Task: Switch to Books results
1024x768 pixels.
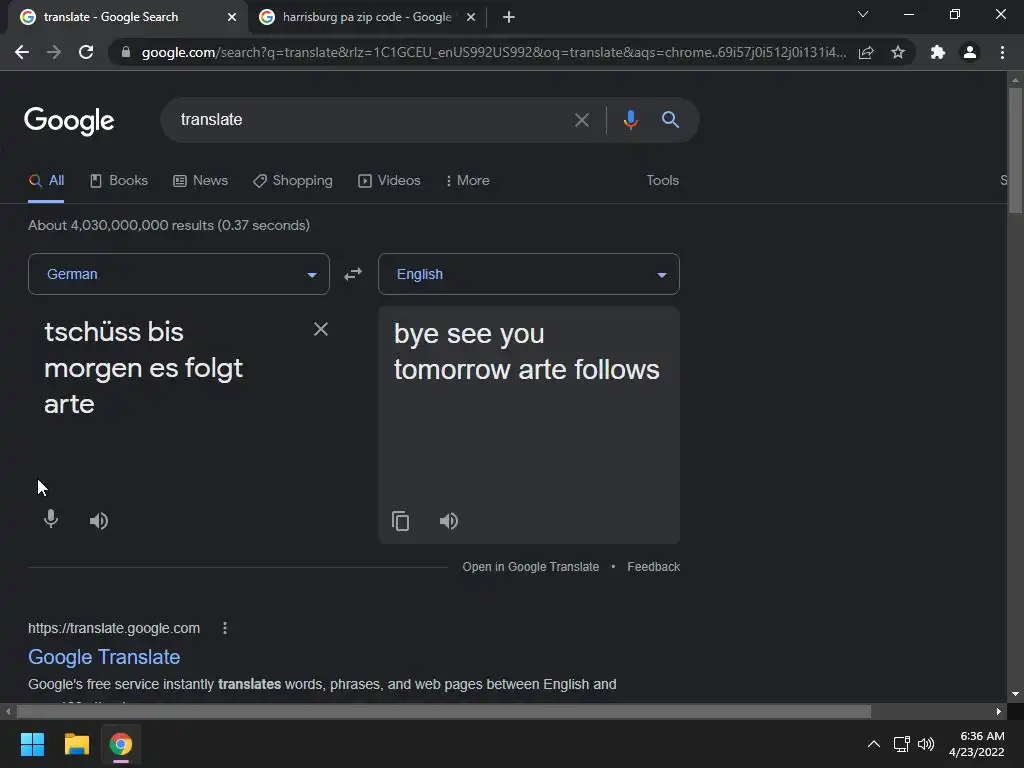Action: pos(119,180)
